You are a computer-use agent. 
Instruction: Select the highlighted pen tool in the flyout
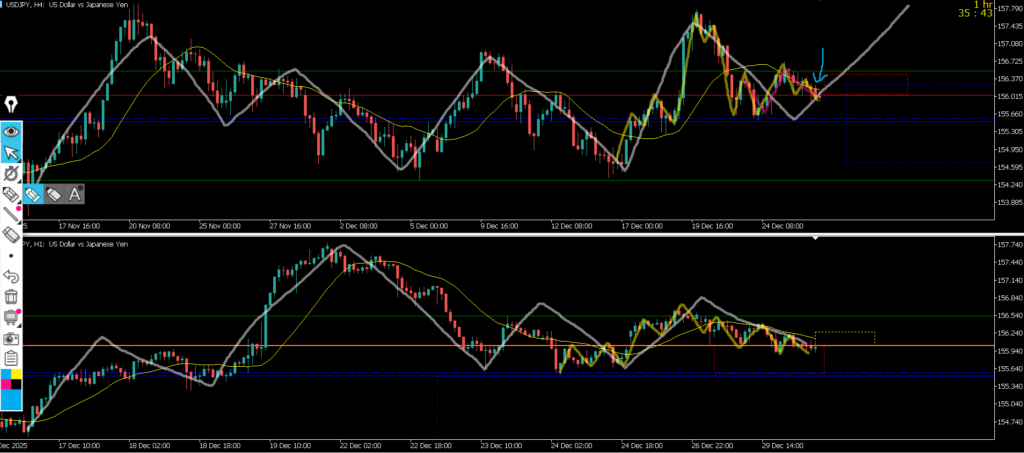(x=32, y=194)
